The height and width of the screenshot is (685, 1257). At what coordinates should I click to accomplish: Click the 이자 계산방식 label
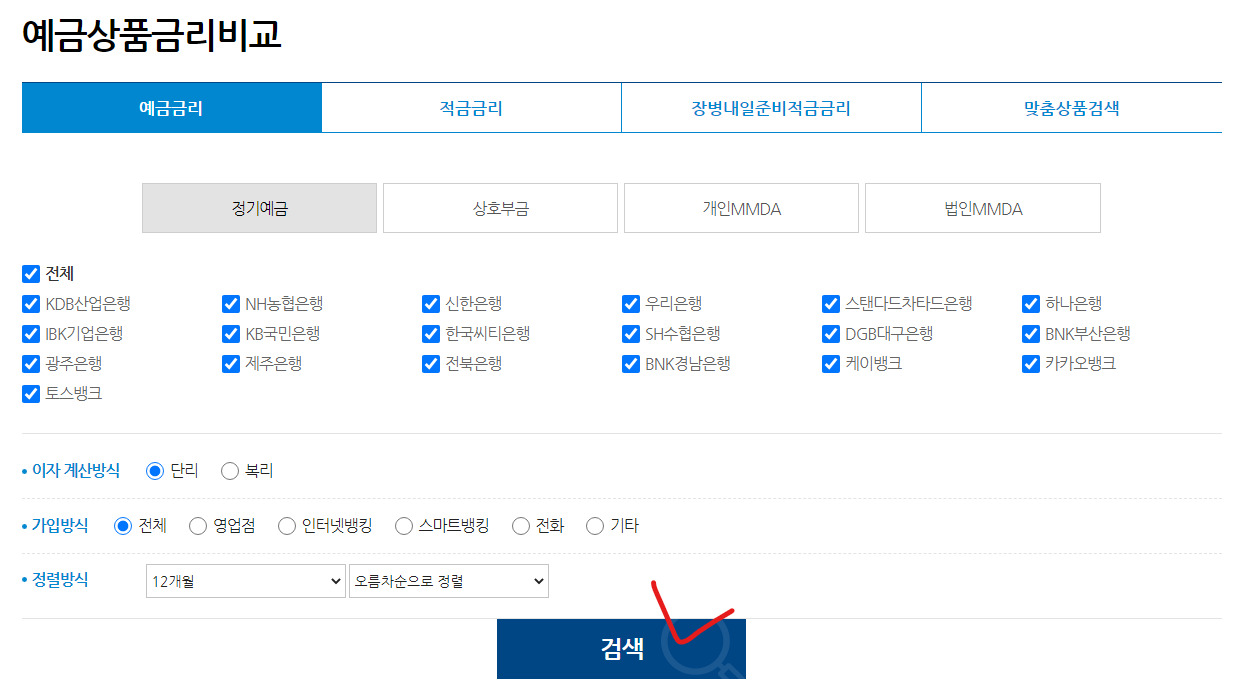click(76, 470)
